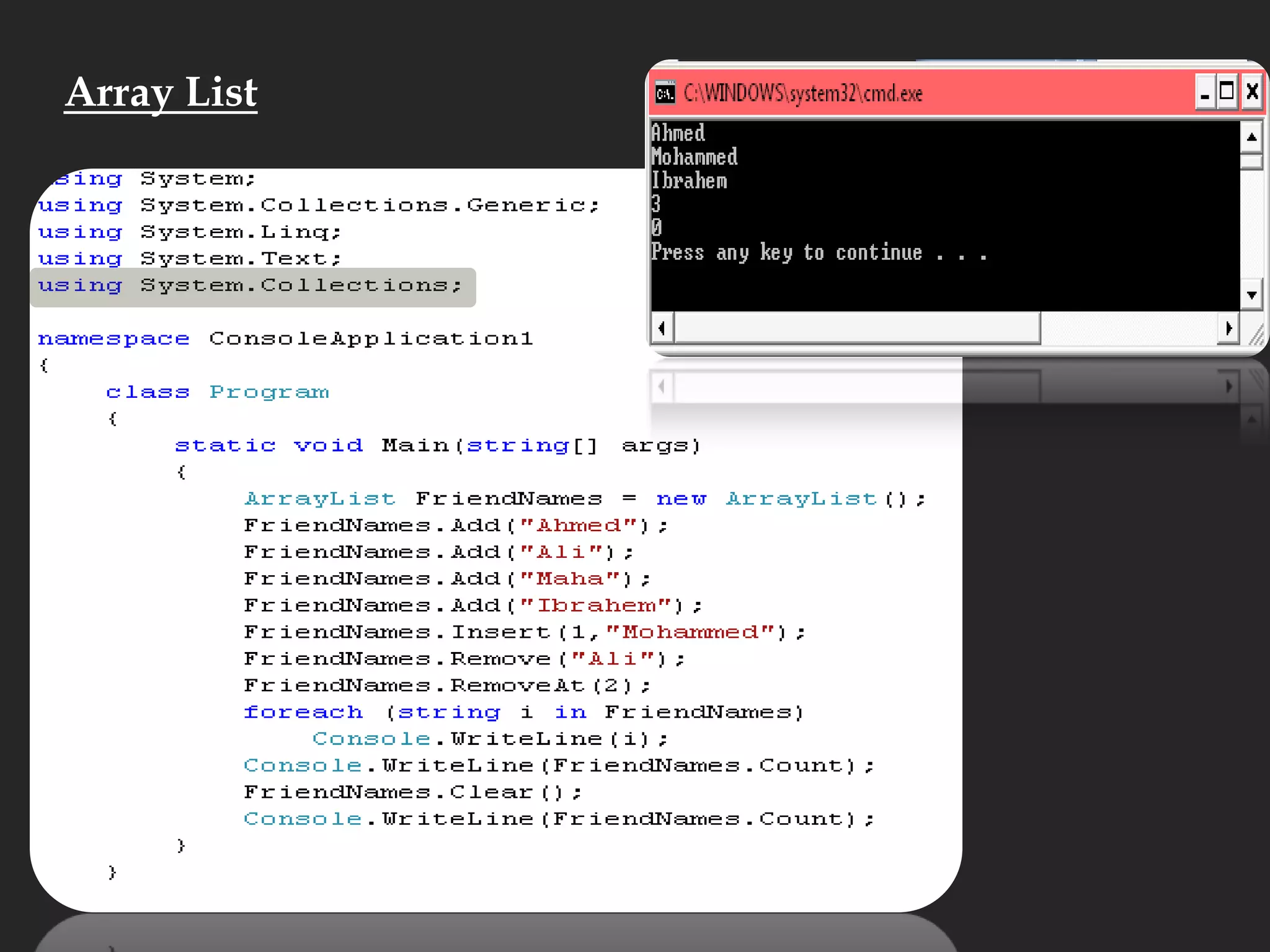Click the cmd vertical scrollbar thumb
The image size is (1270, 952).
click(1251, 162)
